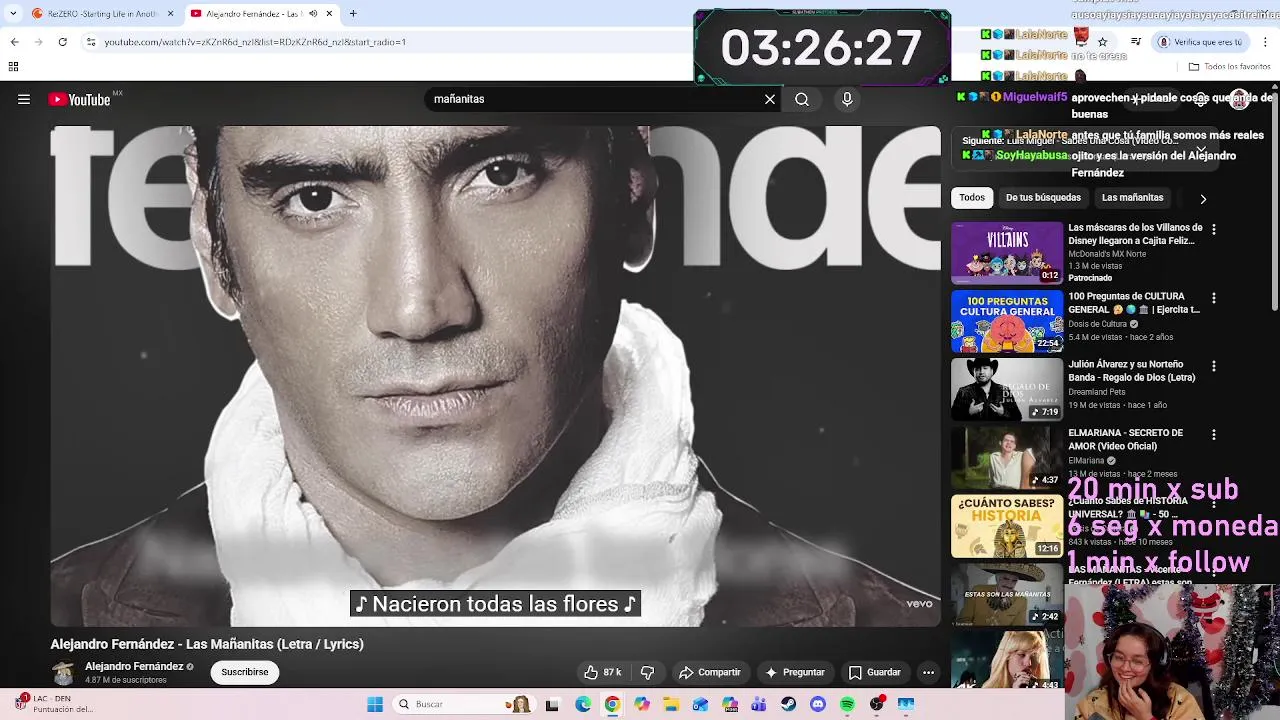This screenshot has width=1280, height=720.
Task: Open Chrome three-dot menu
Action: (x=1266, y=42)
